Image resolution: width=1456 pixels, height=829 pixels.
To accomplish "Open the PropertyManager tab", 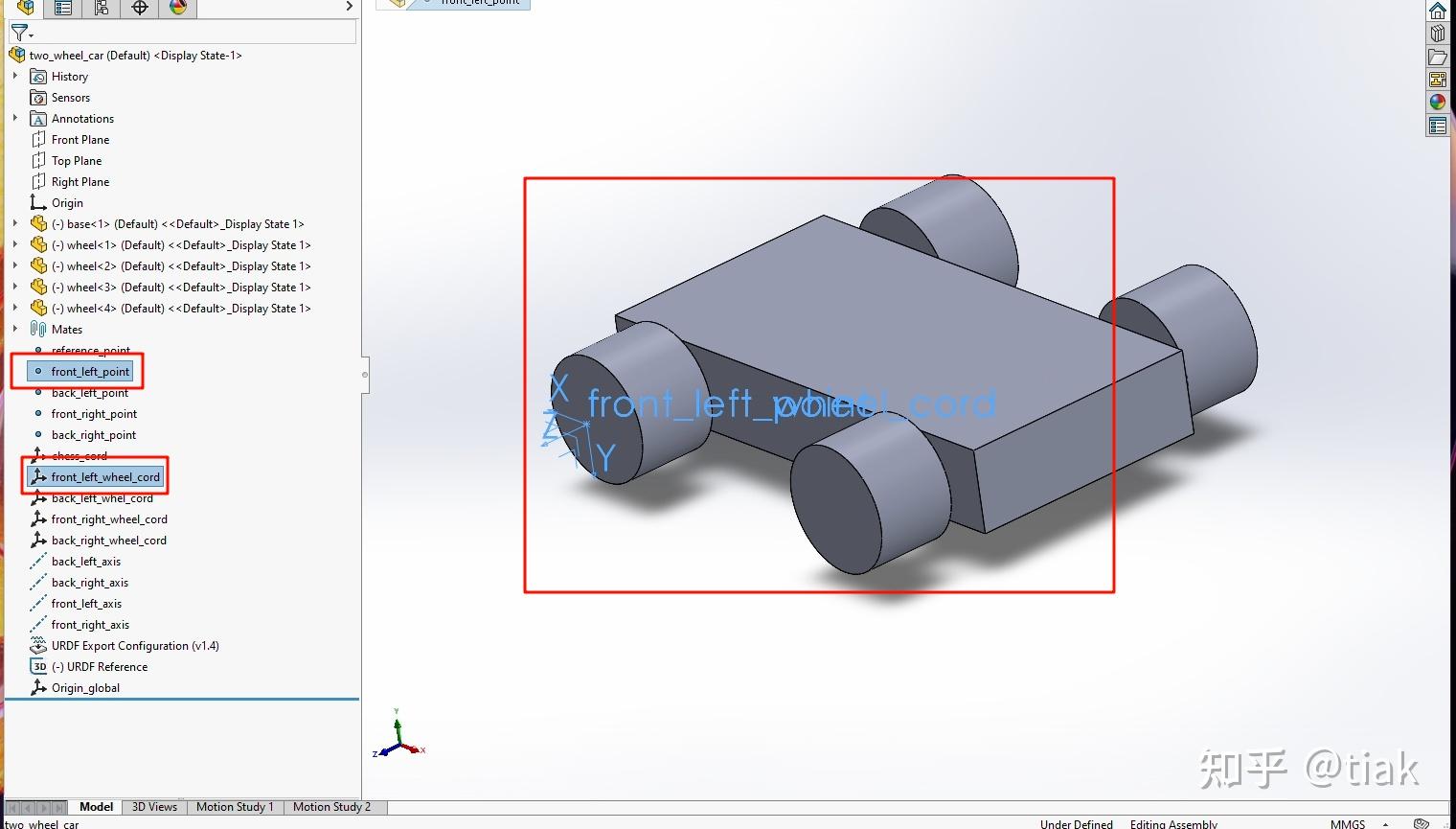I will (x=62, y=9).
